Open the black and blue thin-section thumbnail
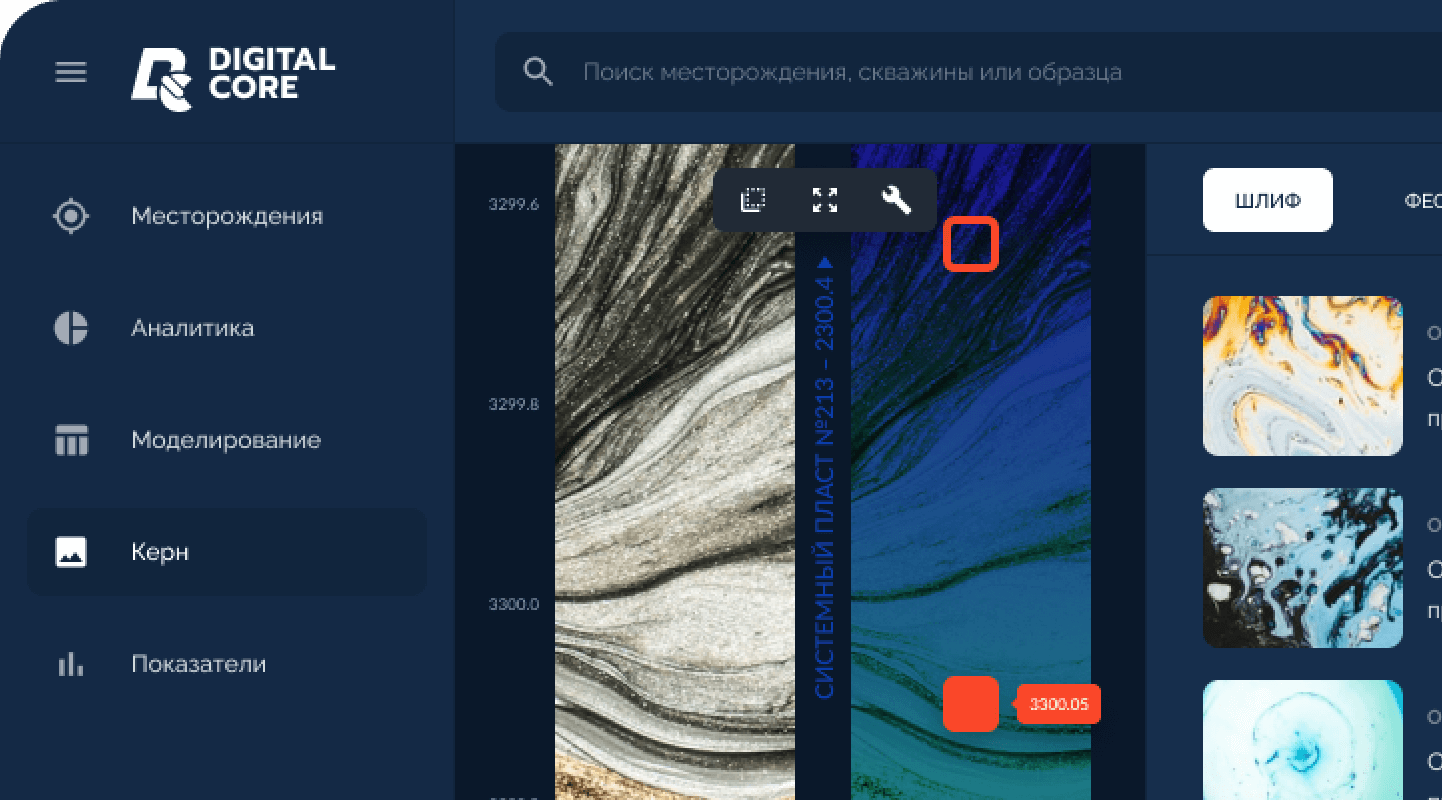 (x=1303, y=568)
